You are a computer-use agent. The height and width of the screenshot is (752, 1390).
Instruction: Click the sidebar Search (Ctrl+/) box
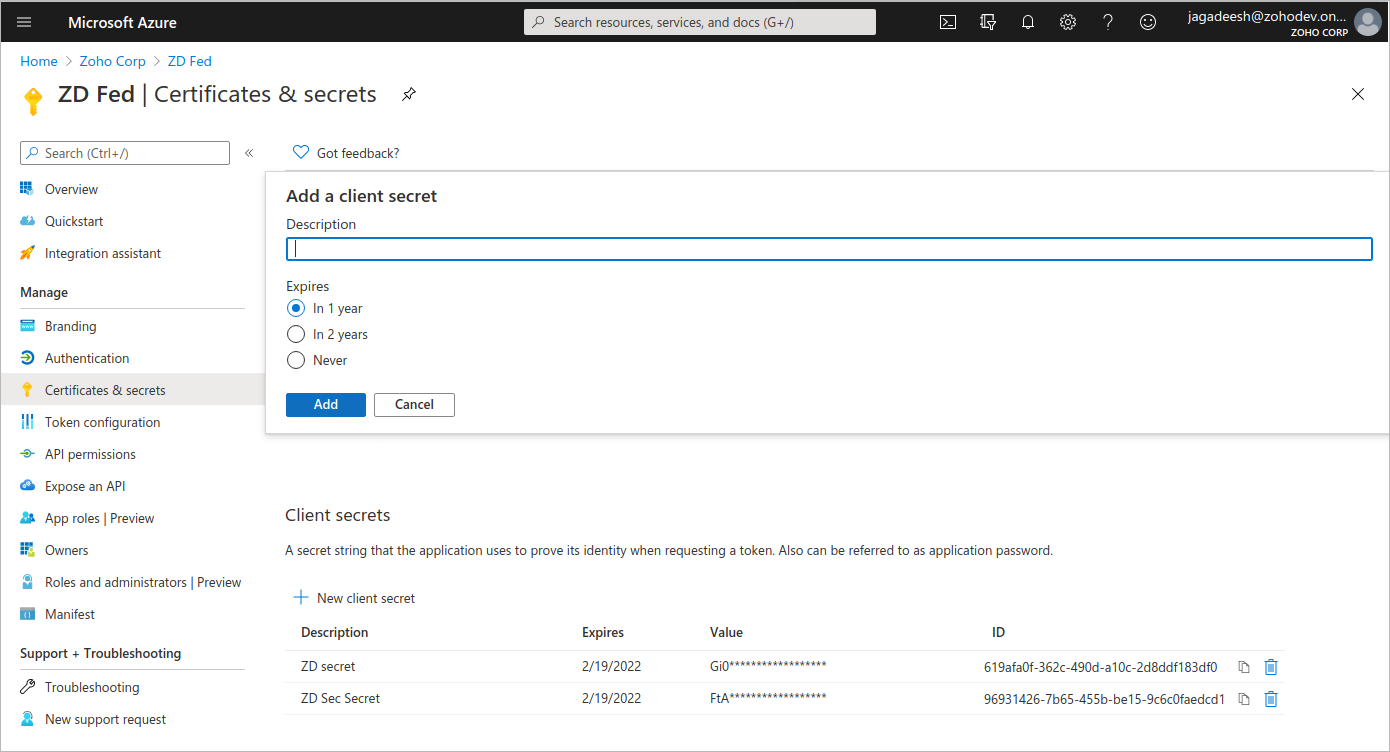coord(125,153)
